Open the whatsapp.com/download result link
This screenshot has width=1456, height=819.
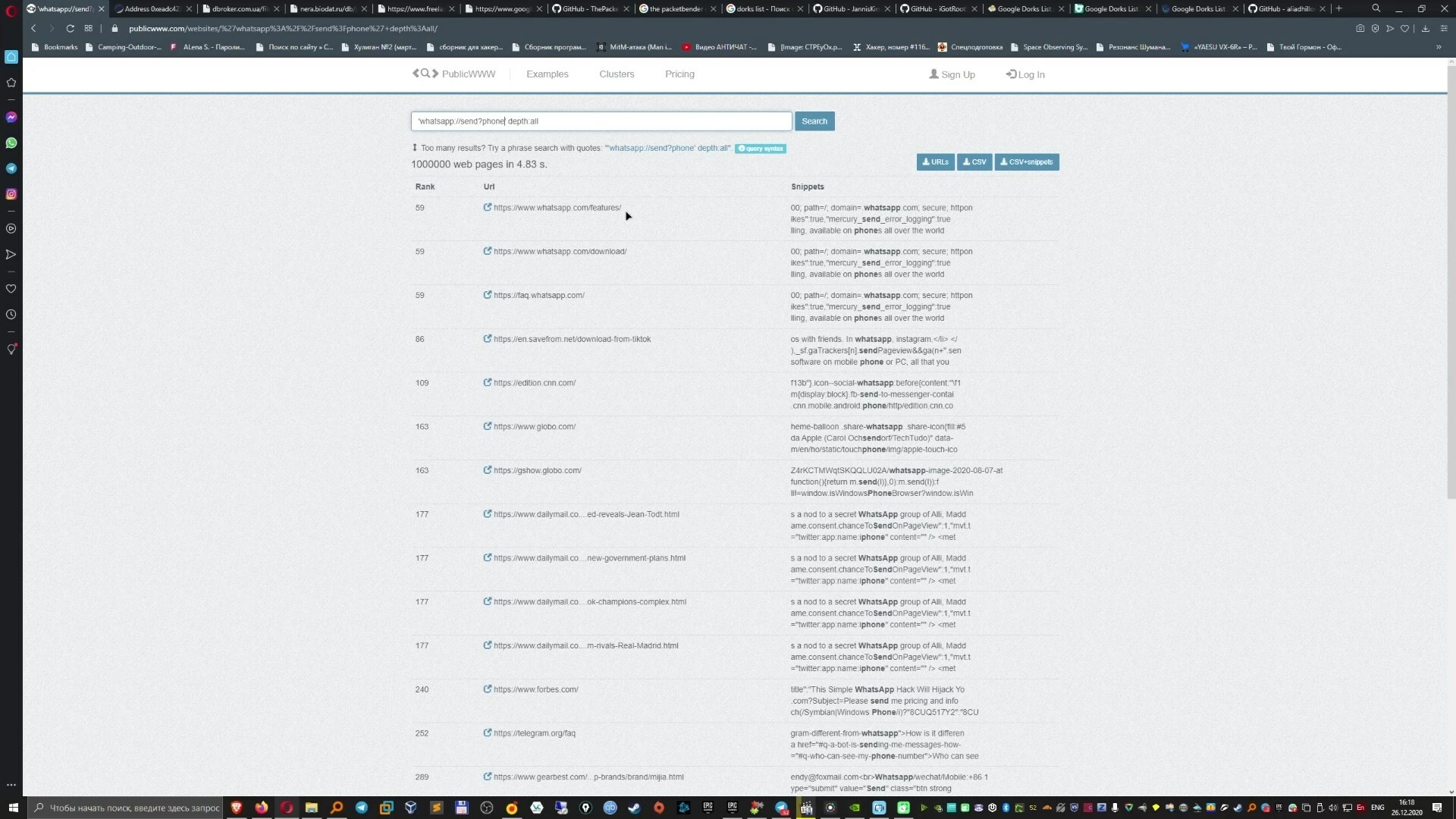pyautogui.click(x=560, y=252)
